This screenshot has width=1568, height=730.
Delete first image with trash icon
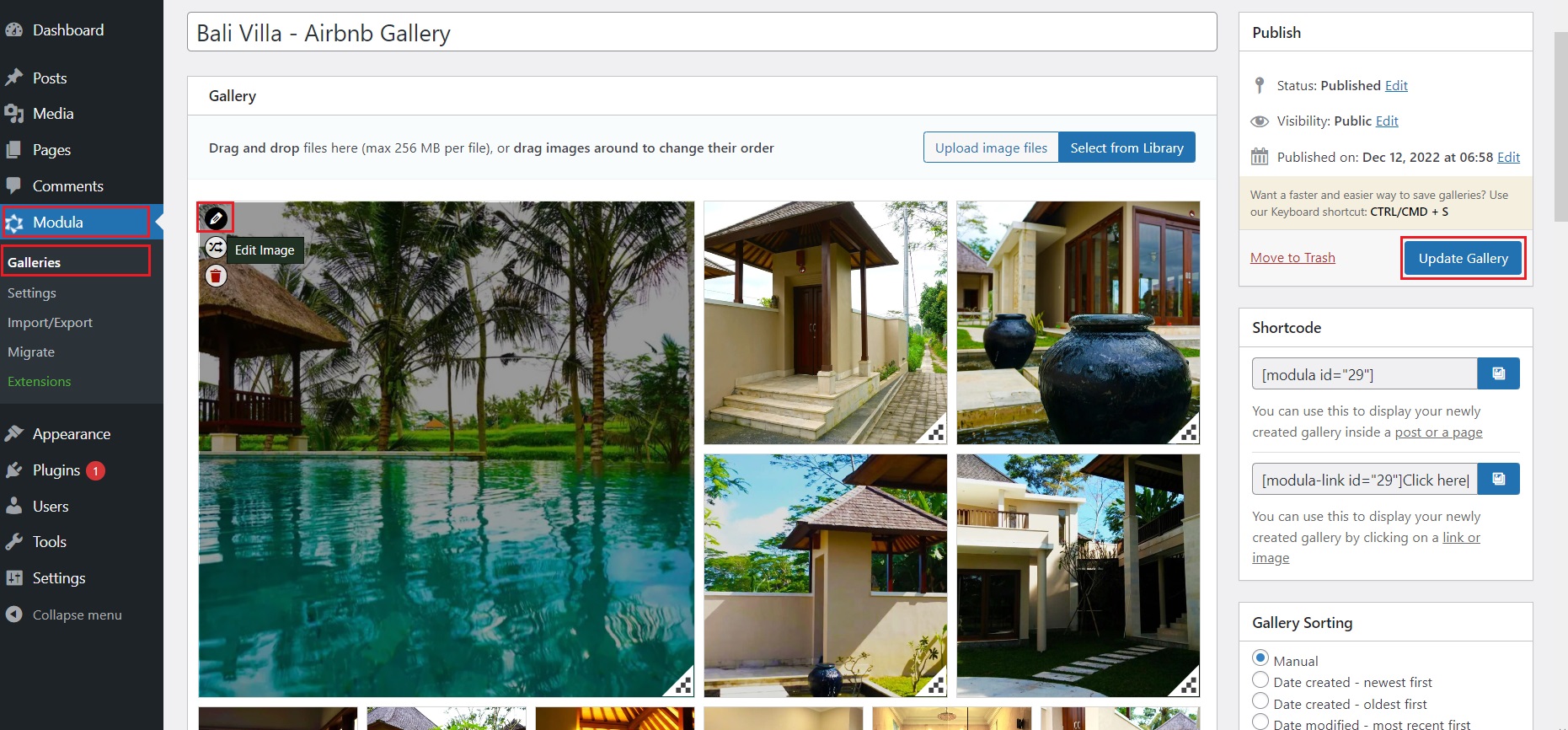click(216, 276)
